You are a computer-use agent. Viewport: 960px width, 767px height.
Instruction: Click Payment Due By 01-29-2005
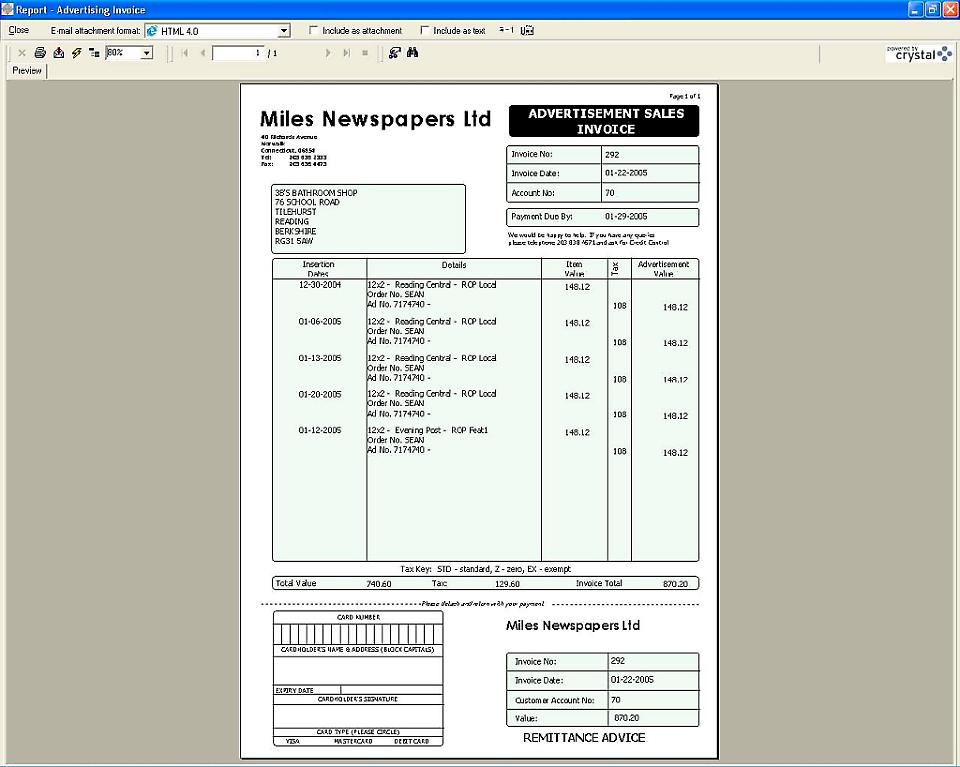[x=626, y=217]
